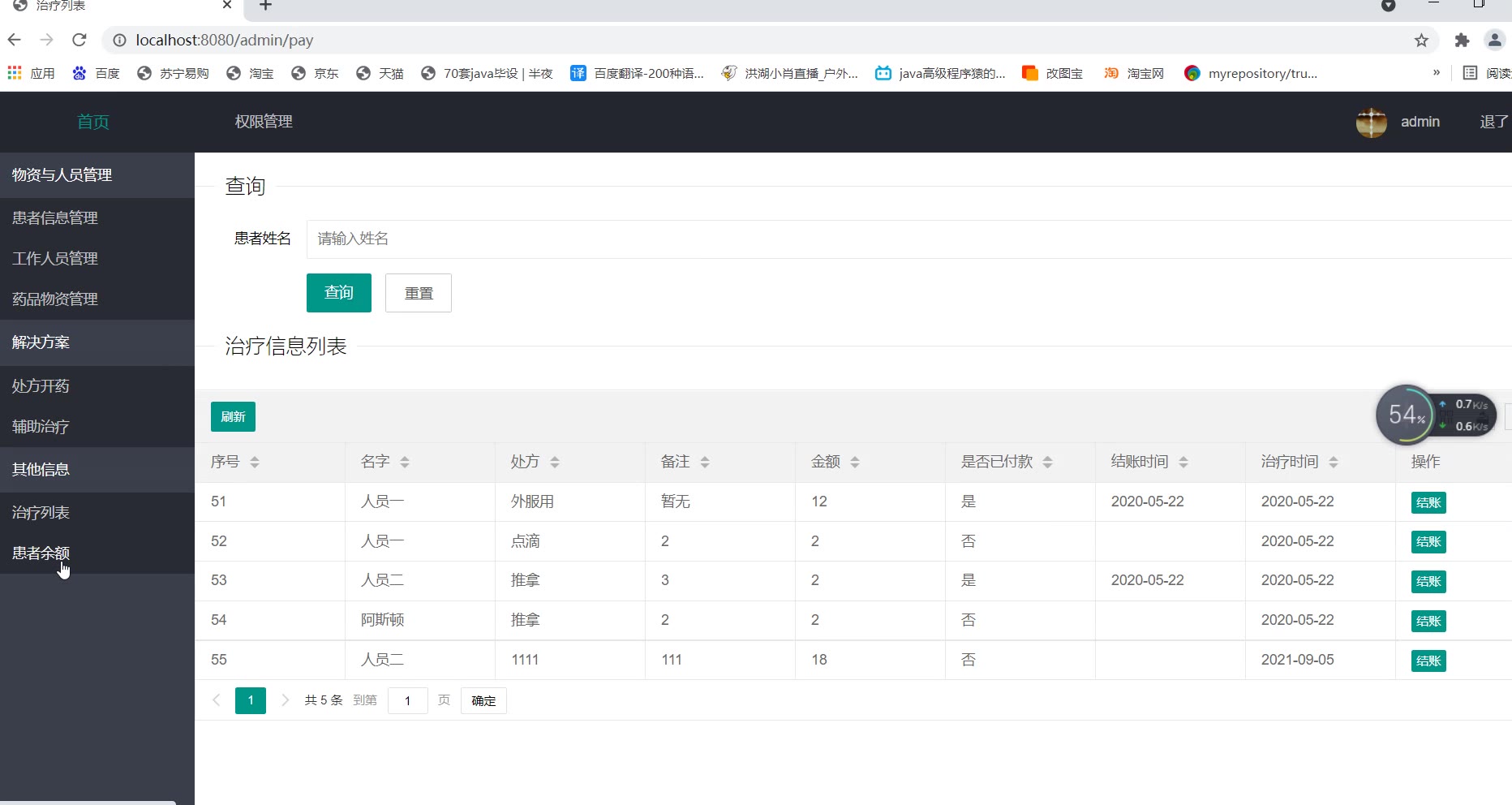
Task: Open the 处方开药 sidebar item
Action: (97, 385)
